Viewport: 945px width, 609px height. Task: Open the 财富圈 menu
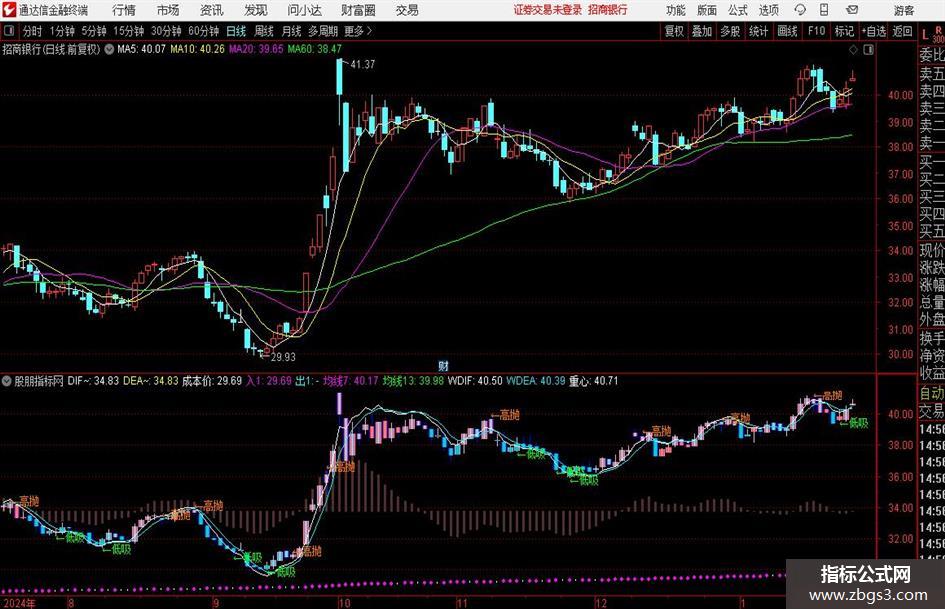tap(358, 10)
